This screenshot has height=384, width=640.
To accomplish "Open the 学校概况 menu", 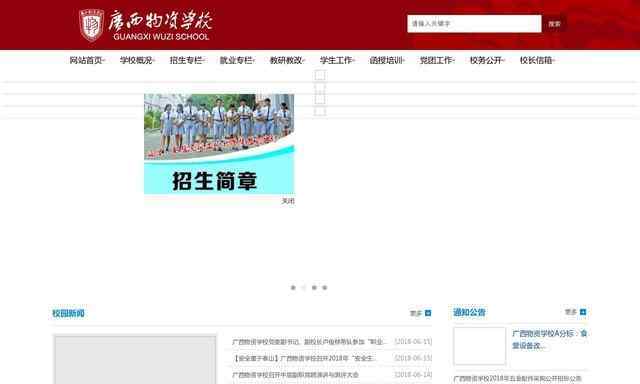I will click(137, 60).
